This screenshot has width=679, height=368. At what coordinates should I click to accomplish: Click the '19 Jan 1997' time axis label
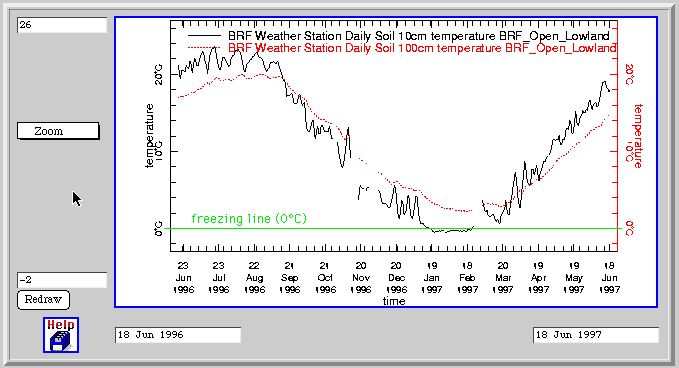point(432,278)
